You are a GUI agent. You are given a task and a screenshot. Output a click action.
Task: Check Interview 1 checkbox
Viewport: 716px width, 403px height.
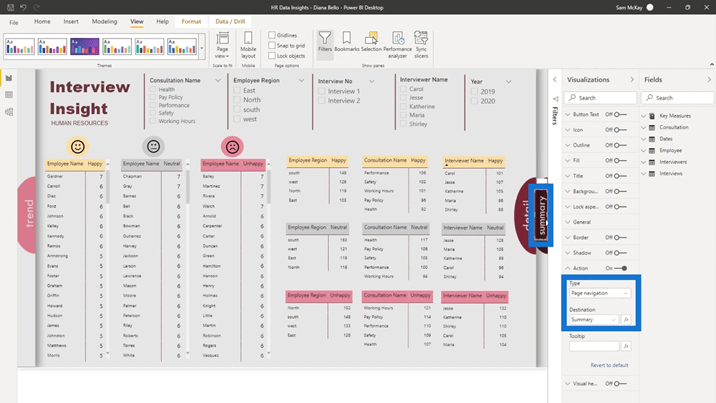(322, 91)
